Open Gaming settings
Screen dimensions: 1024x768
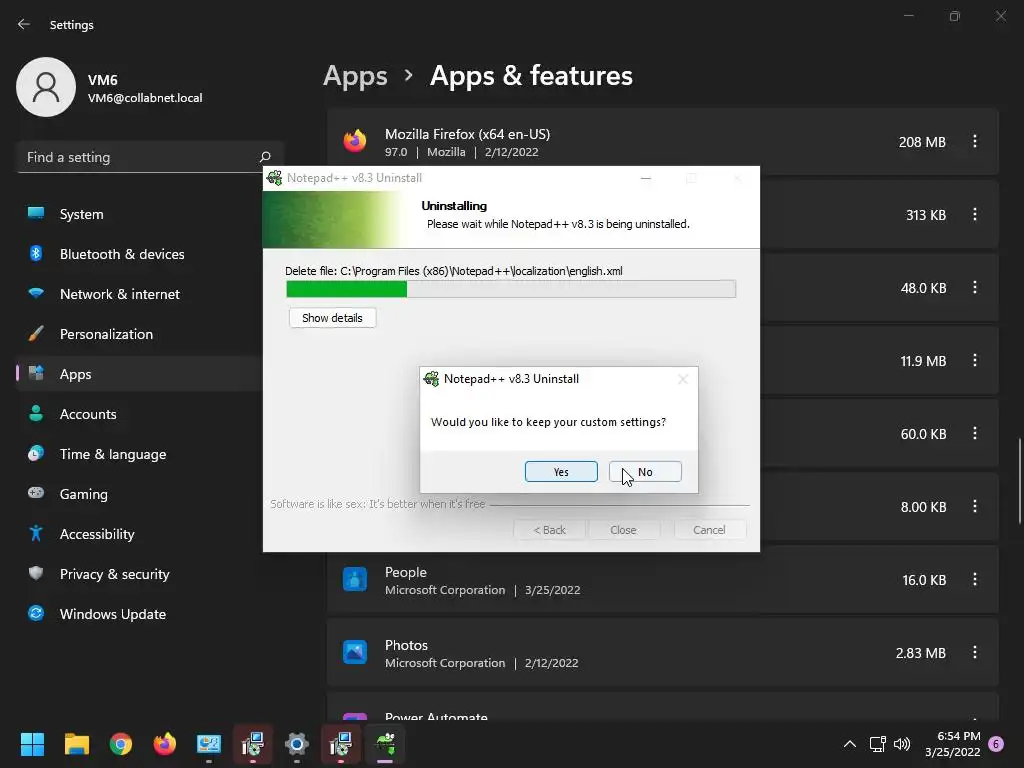click(140, 494)
